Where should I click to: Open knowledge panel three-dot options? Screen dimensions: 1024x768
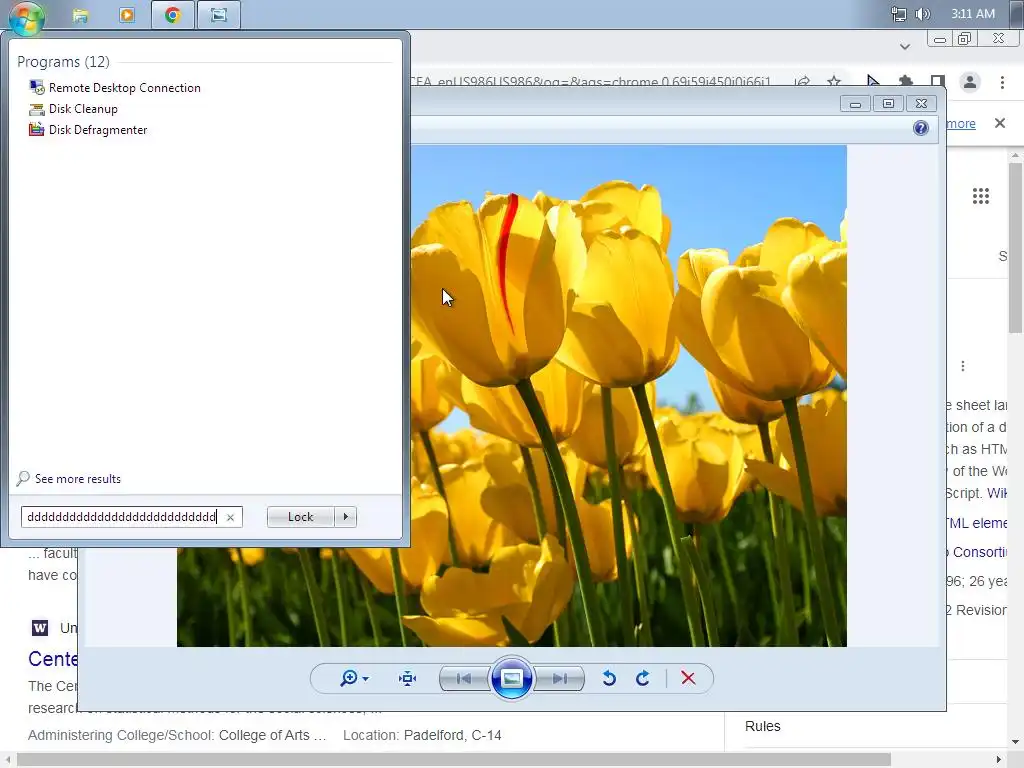tap(963, 366)
